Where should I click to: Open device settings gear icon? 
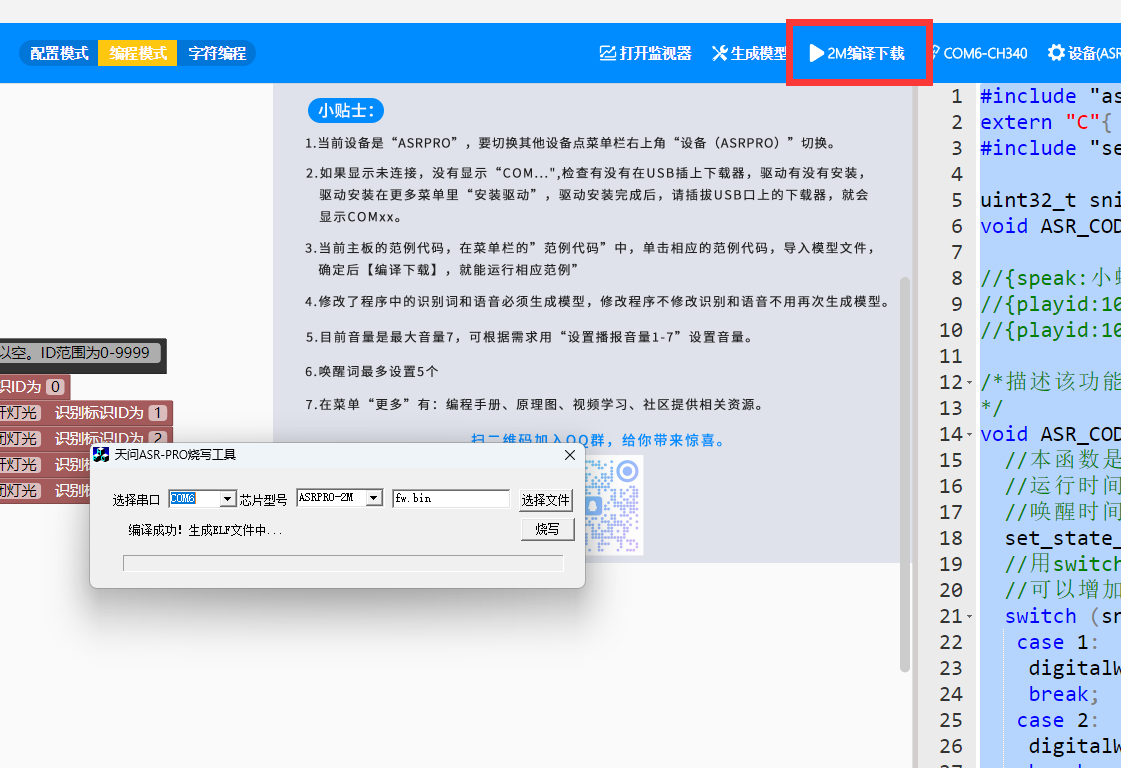(1056, 53)
